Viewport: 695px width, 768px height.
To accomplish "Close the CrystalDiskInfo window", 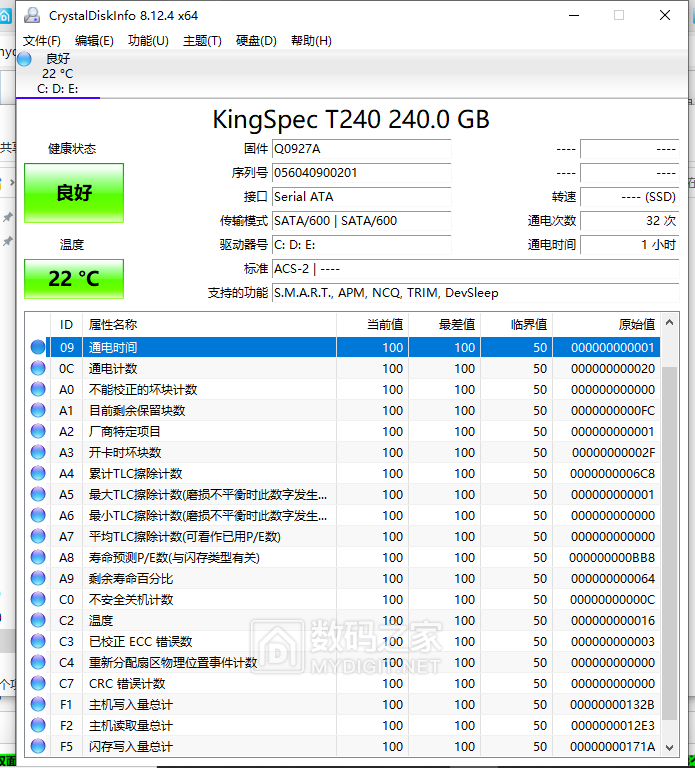I will tap(665, 15).
